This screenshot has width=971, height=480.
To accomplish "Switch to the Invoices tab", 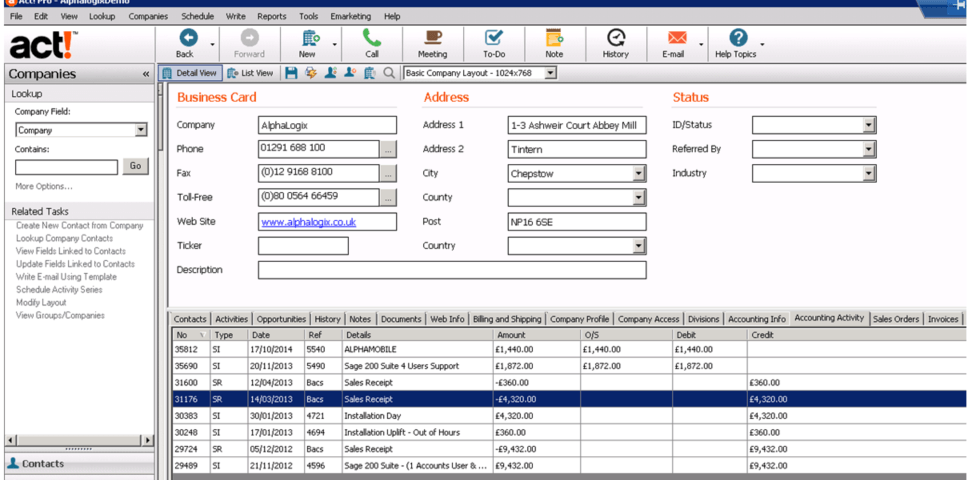I will (x=943, y=319).
